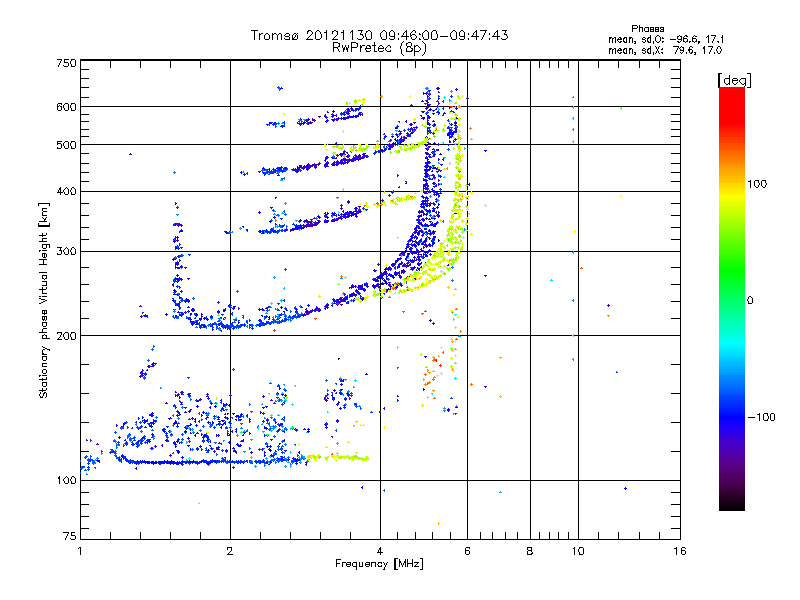Click the 'mean, sd,O: -96.6, 17.1' text

click(x=666, y=39)
